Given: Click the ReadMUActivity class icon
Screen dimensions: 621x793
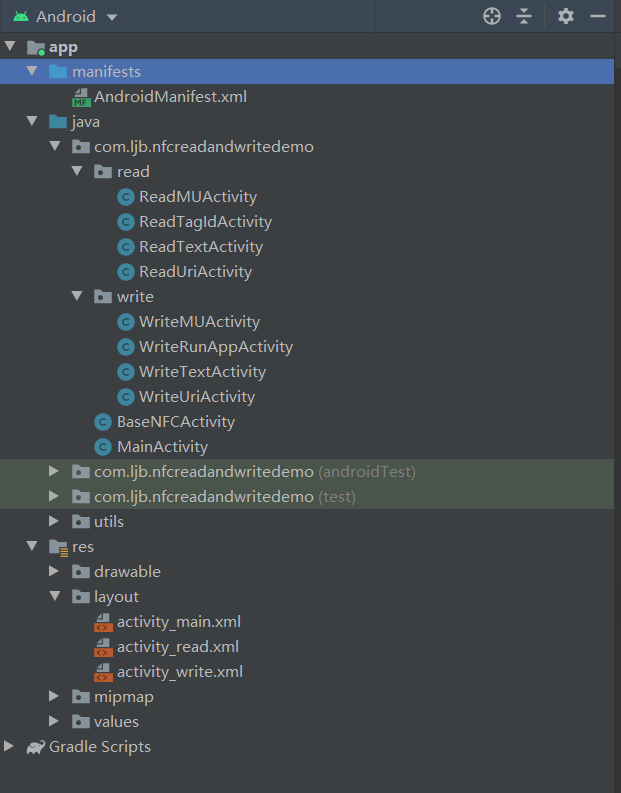Looking at the screenshot, I should (x=126, y=197).
